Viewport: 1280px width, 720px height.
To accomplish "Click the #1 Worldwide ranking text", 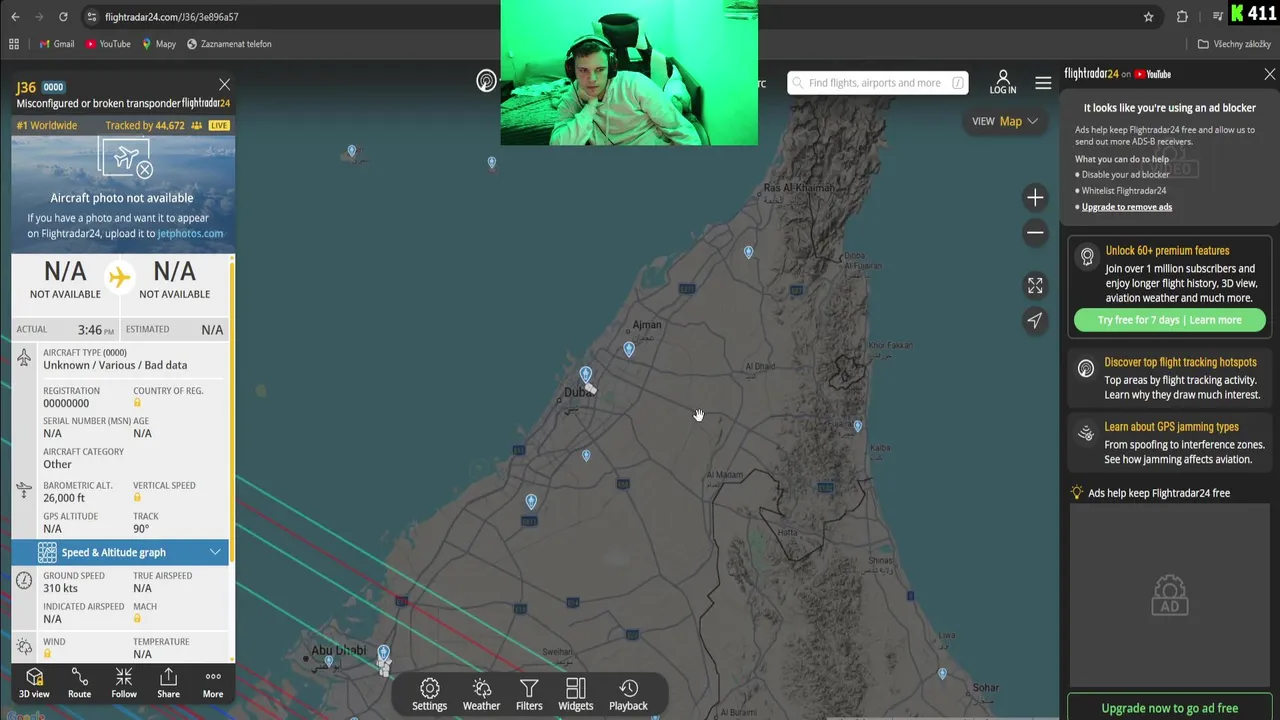I will coord(47,126).
